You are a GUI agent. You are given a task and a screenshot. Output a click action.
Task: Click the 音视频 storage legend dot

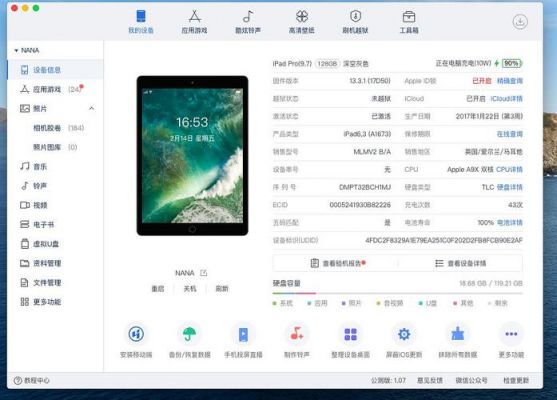378,303
